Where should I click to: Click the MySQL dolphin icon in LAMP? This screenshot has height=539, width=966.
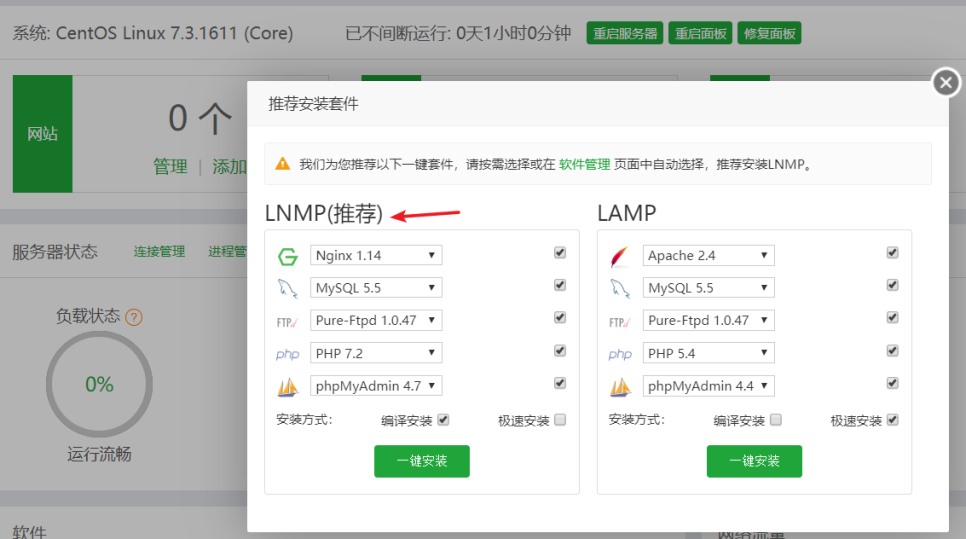click(620, 288)
